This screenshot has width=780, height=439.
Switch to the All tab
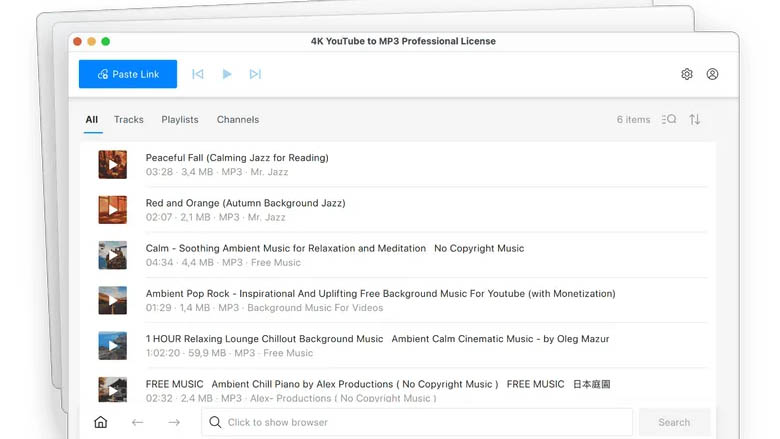point(92,120)
